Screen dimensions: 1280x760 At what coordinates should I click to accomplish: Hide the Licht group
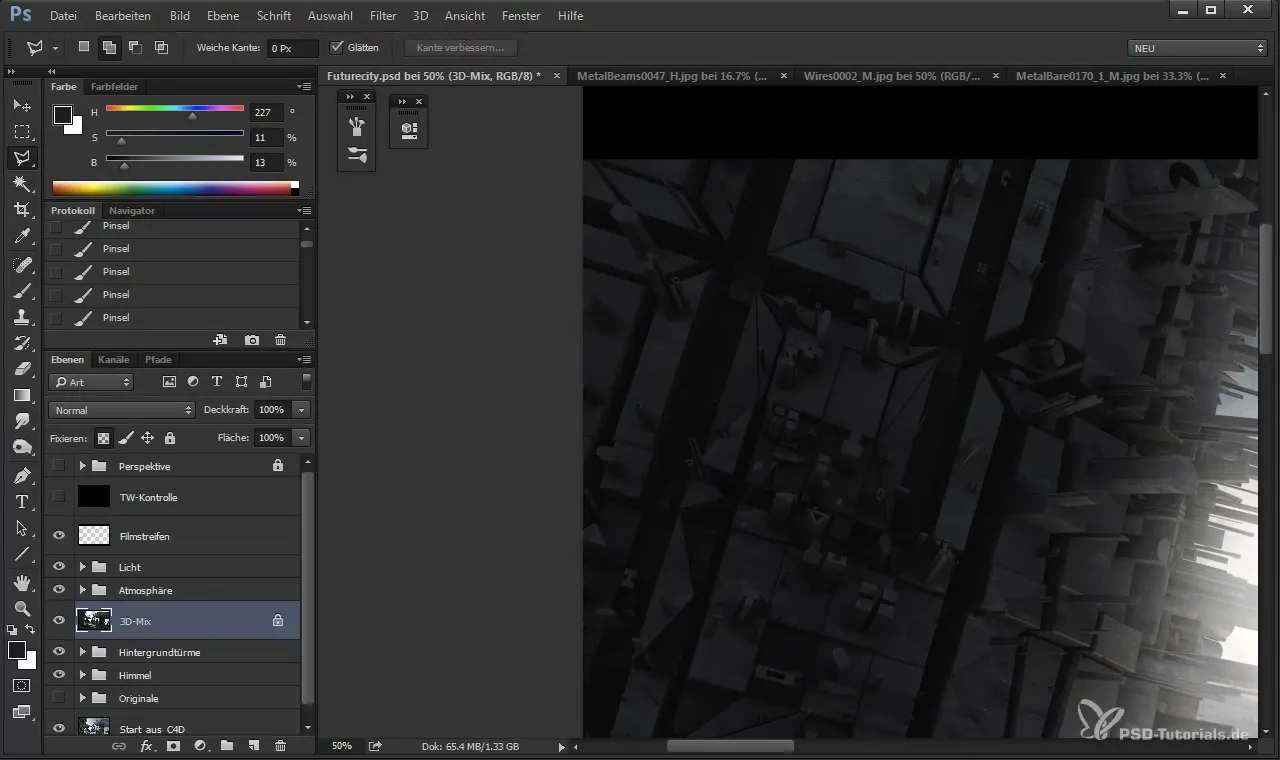coord(59,567)
